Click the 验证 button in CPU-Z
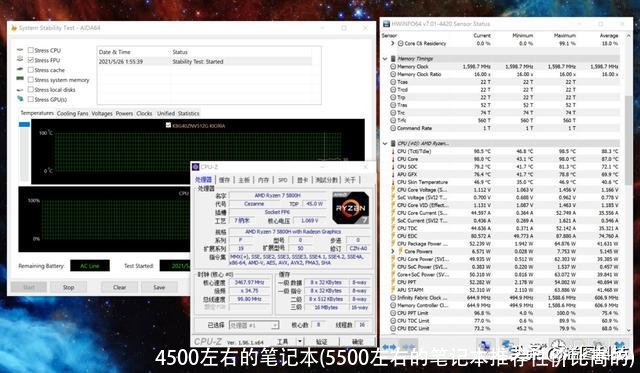The image size is (640, 373). (x=322, y=342)
